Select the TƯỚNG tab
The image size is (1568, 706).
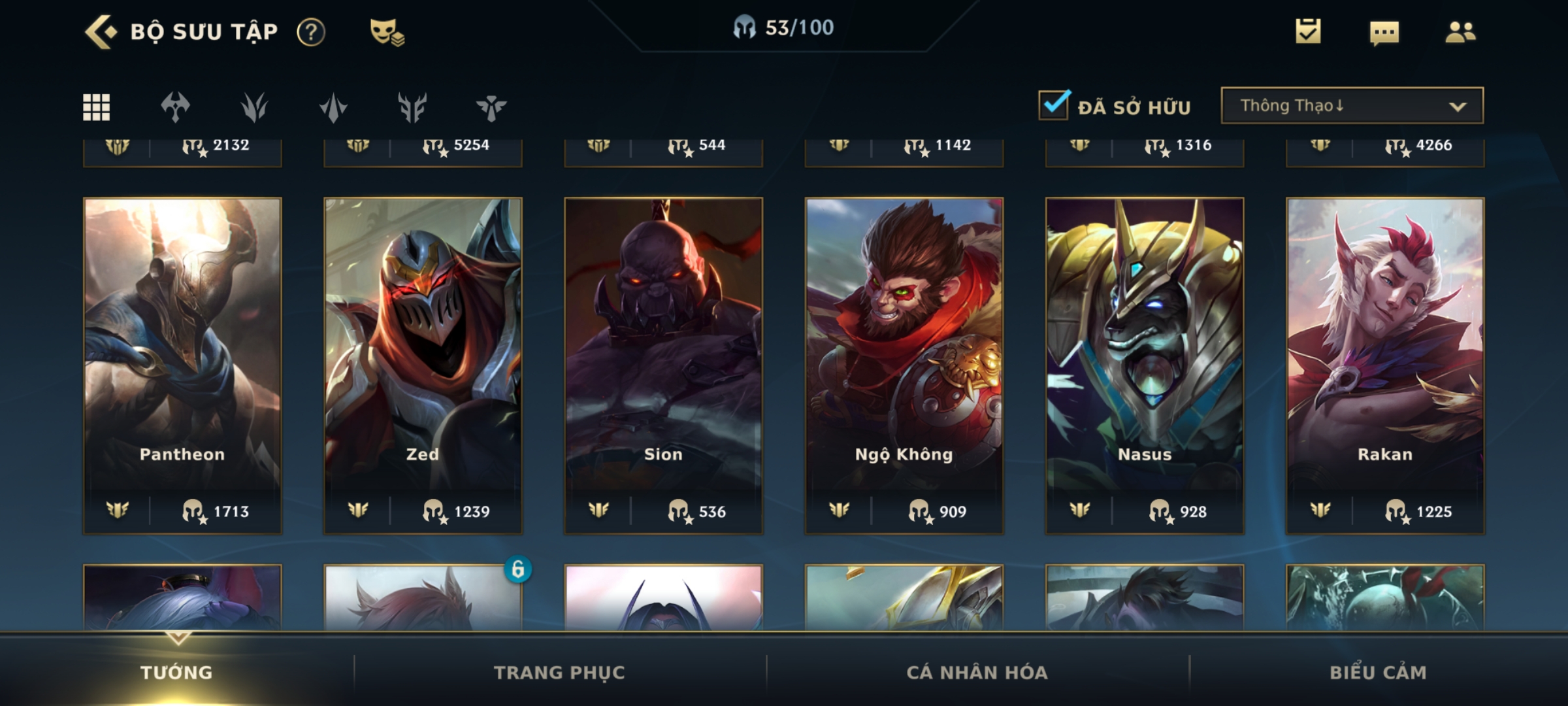coord(176,672)
